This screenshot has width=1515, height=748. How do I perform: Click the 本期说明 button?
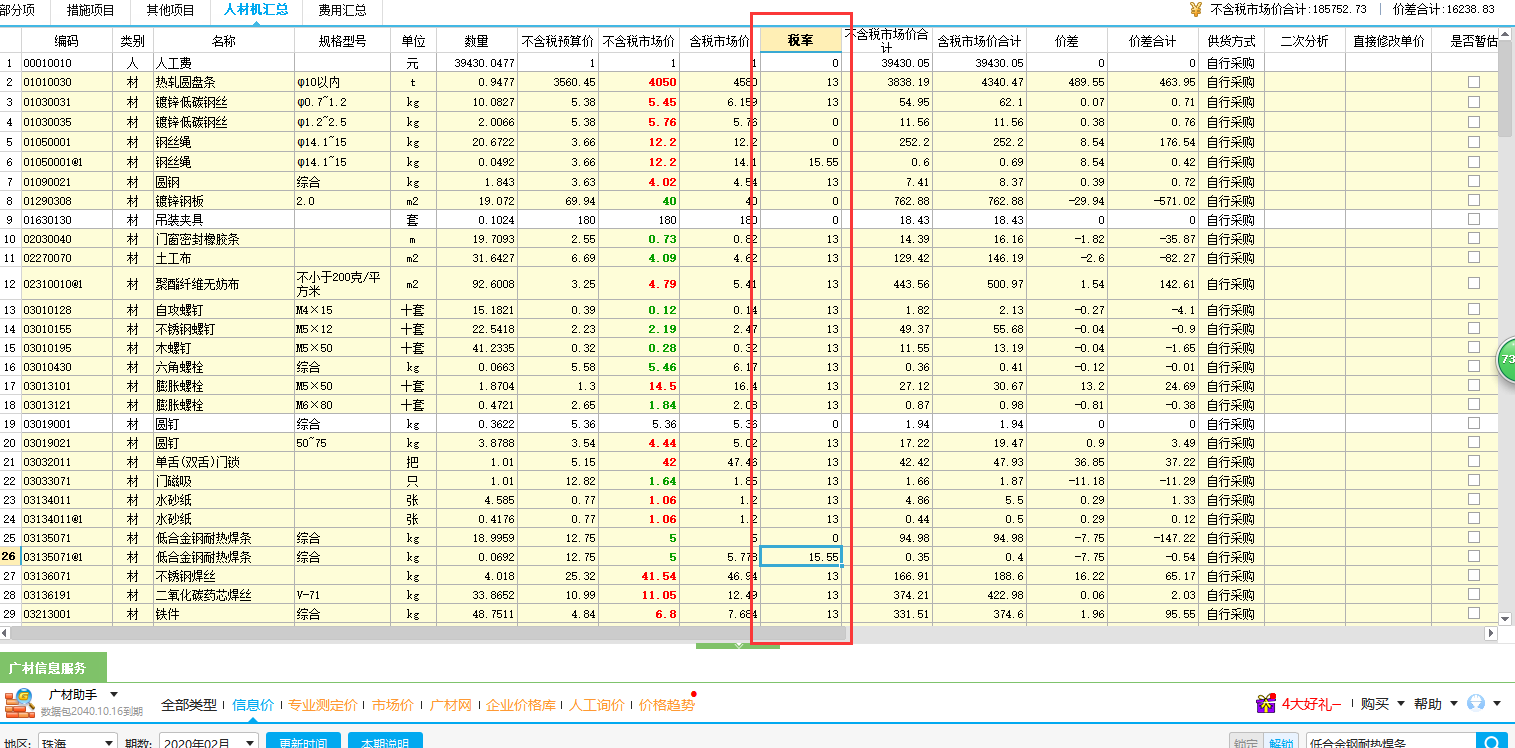pos(385,743)
